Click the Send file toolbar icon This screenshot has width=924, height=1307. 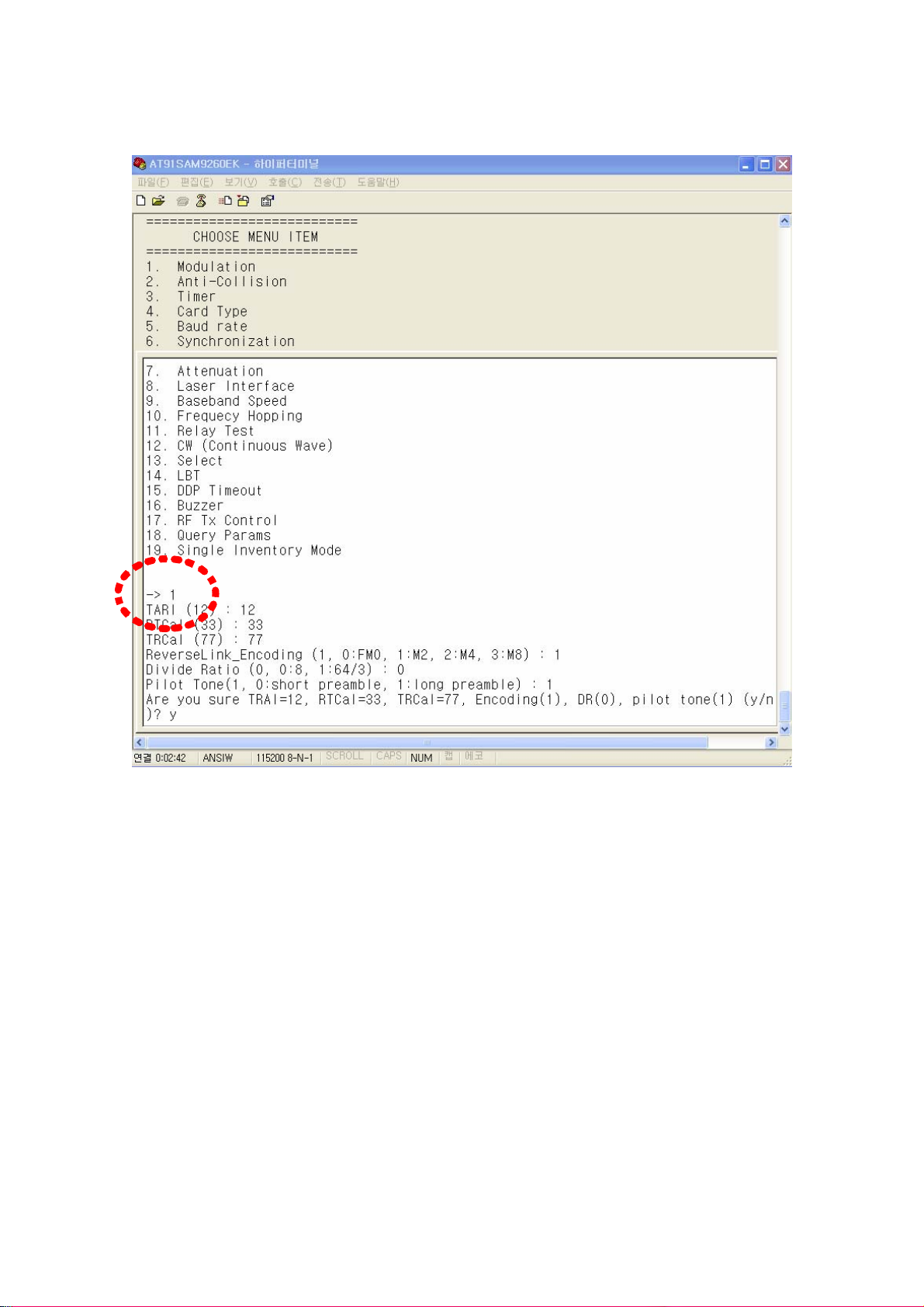pos(225,201)
